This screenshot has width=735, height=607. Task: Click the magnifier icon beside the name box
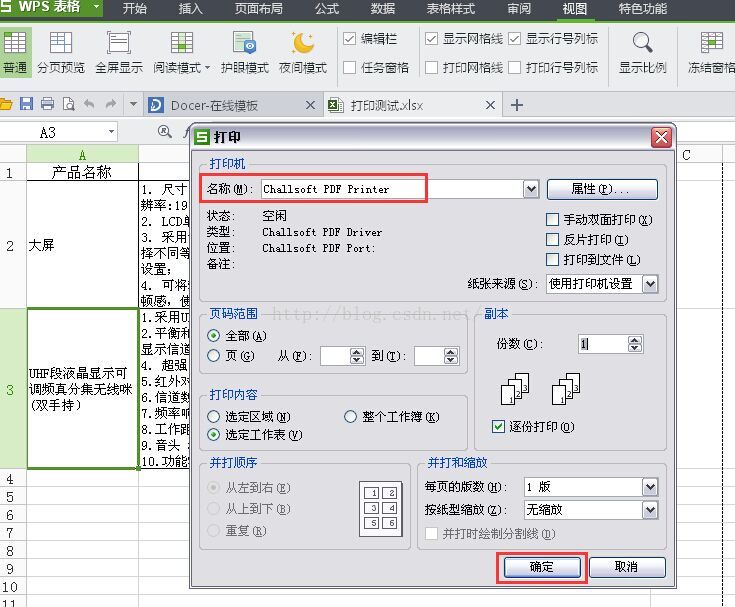click(165, 132)
